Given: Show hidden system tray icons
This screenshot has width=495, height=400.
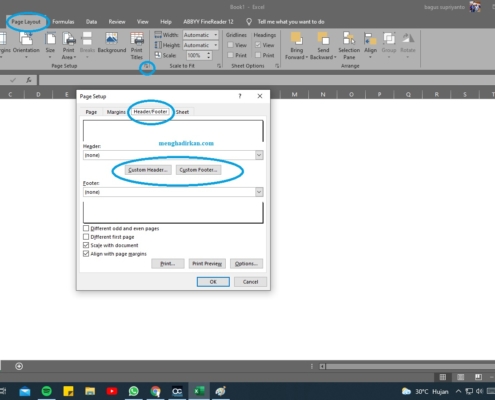Looking at the screenshot, I should 458,391.
